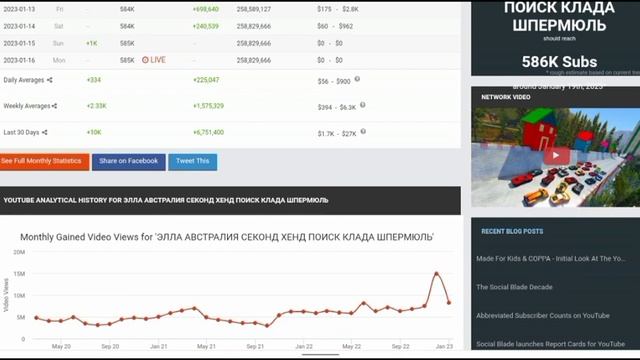Viewport: 640px width, 360px height.
Task: Click the Jan 23 axis label
Action: pyautogui.click(x=444, y=347)
